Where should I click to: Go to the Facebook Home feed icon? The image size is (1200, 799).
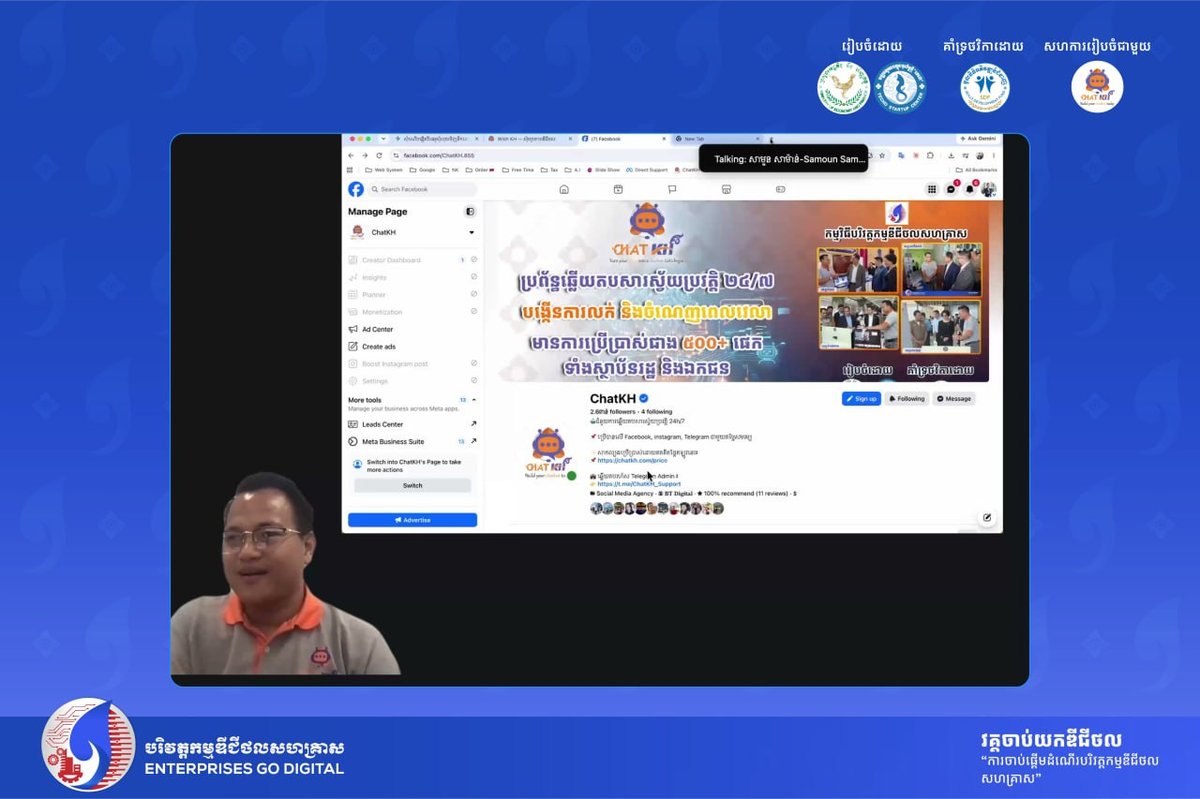coord(564,189)
